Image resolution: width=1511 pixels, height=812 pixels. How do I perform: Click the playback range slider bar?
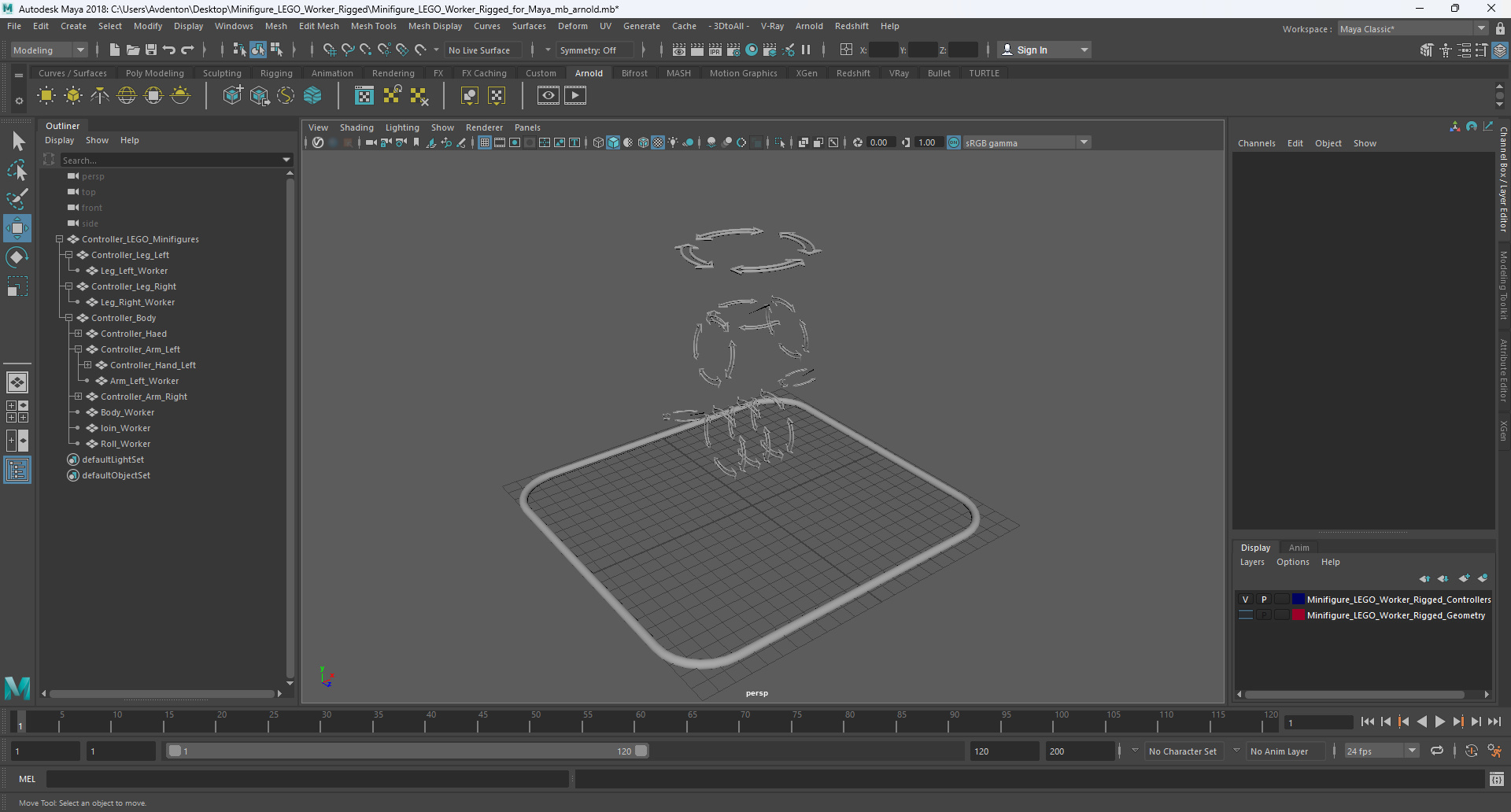click(x=408, y=751)
